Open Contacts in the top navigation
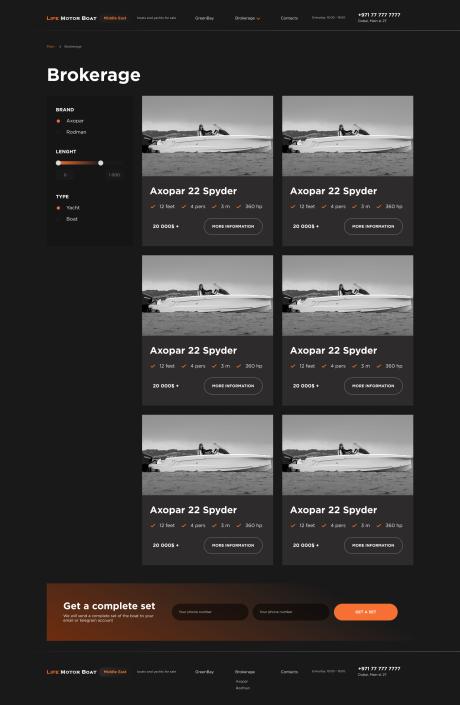 289,18
